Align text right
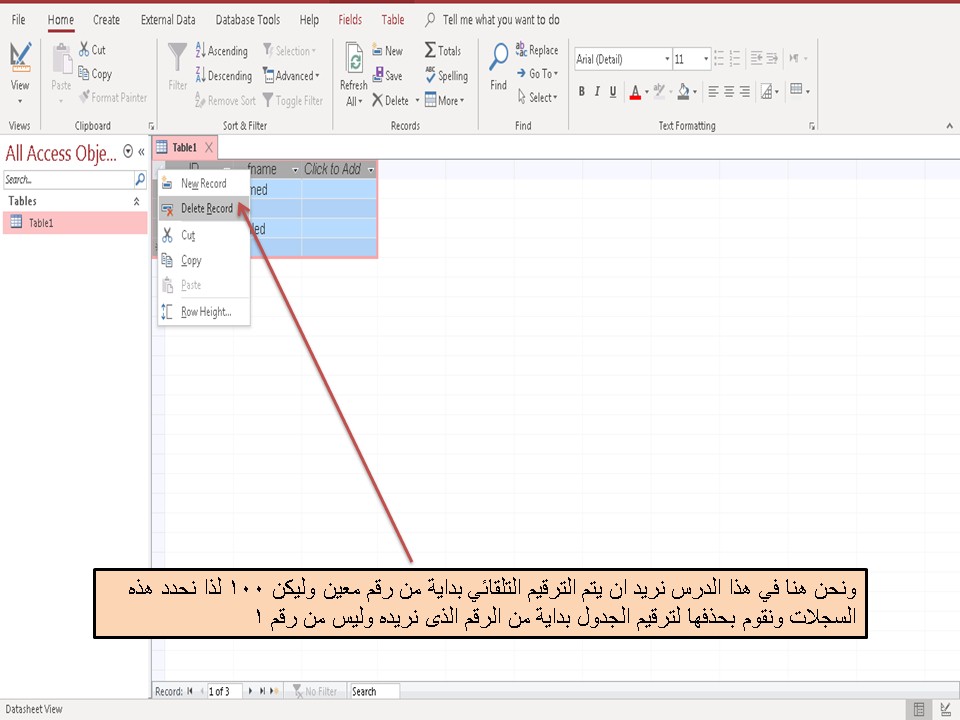 (744, 92)
